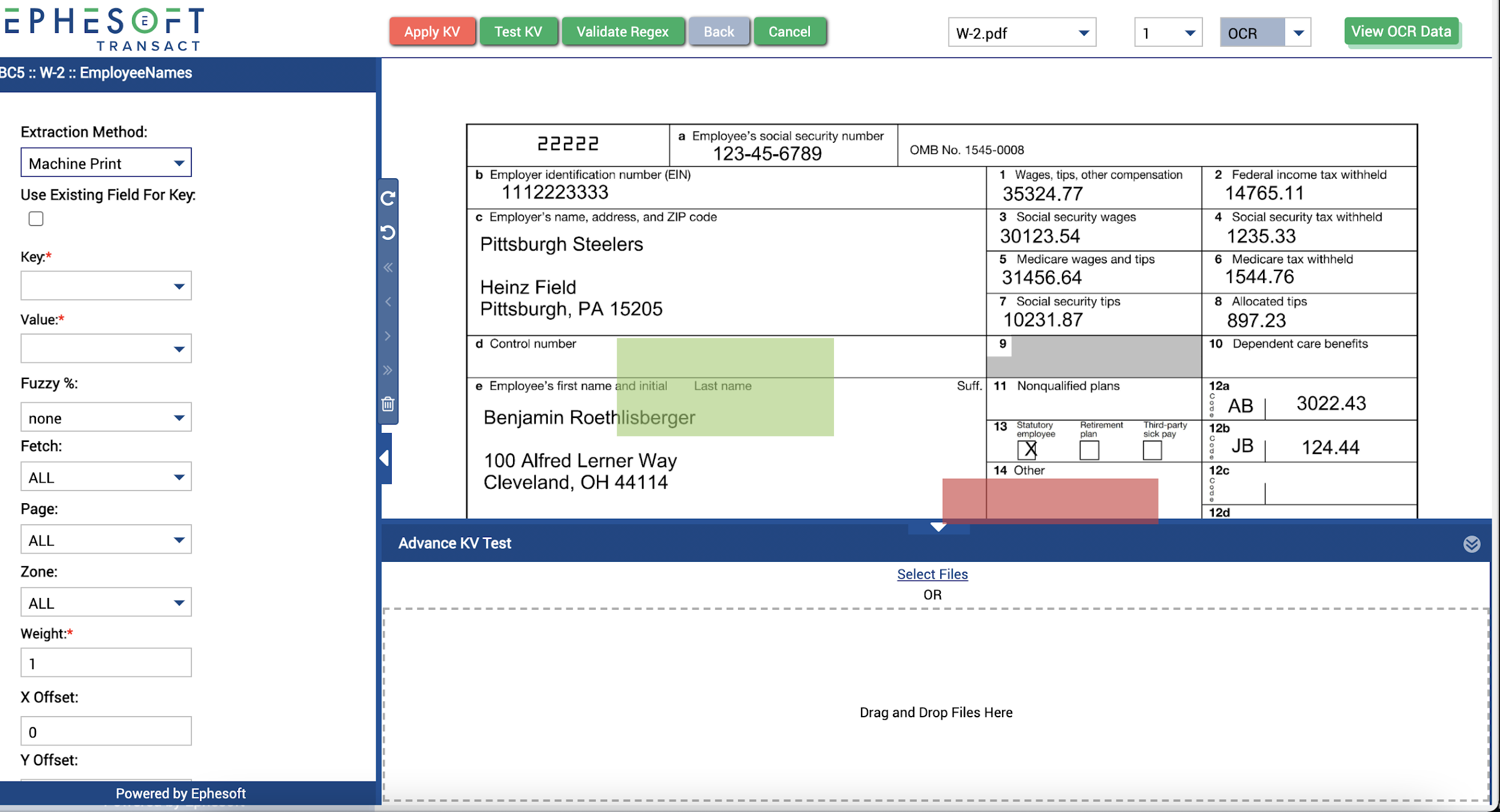Click the address 100 Alfred Lerner Way
The image size is (1500, 812).
[x=580, y=461]
